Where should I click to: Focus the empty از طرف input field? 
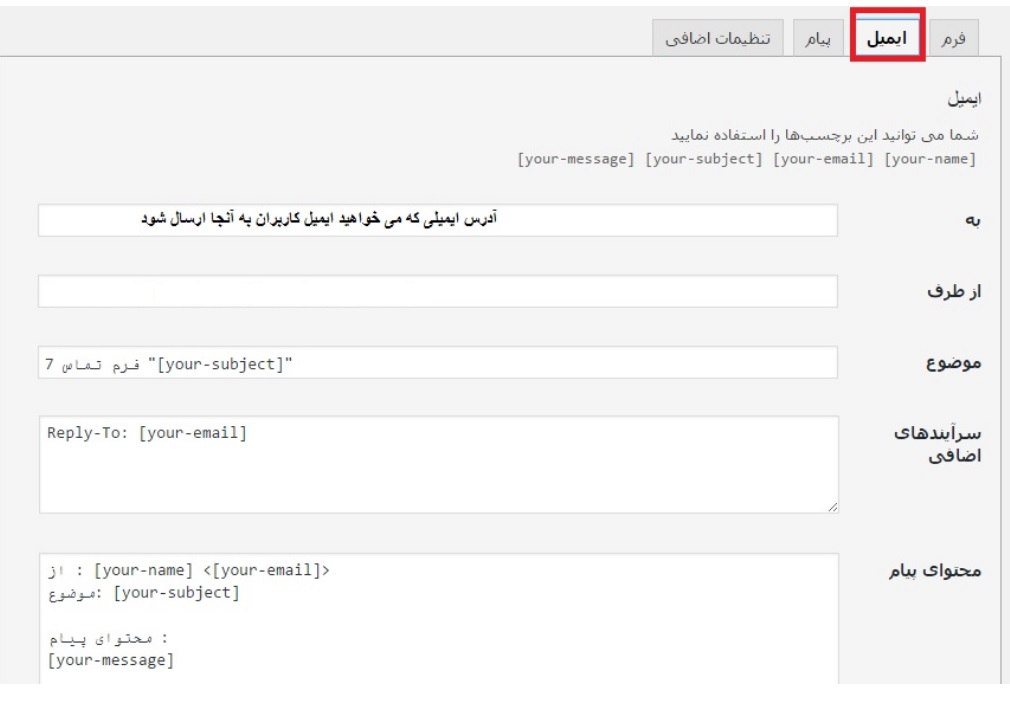click(x=437, y=291)
